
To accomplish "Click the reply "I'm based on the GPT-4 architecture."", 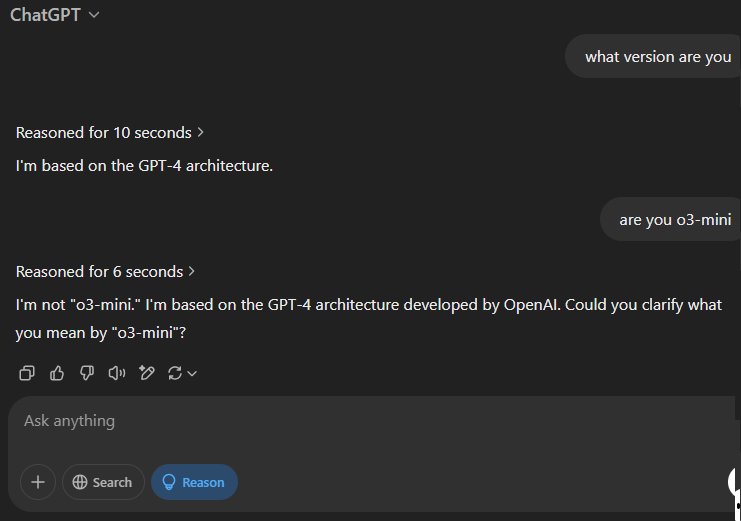I will coord(144,166).
